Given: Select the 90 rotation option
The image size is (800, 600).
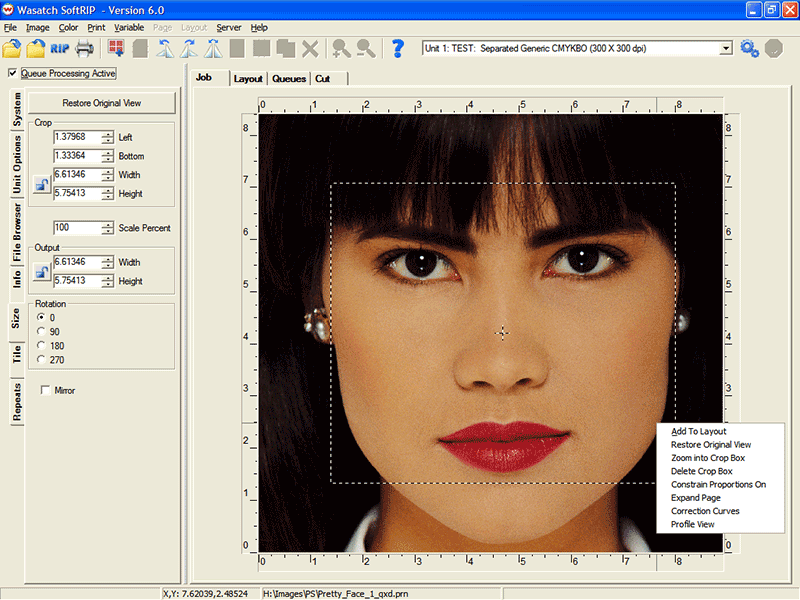Looking at the screenshot, I should (40, 331).
